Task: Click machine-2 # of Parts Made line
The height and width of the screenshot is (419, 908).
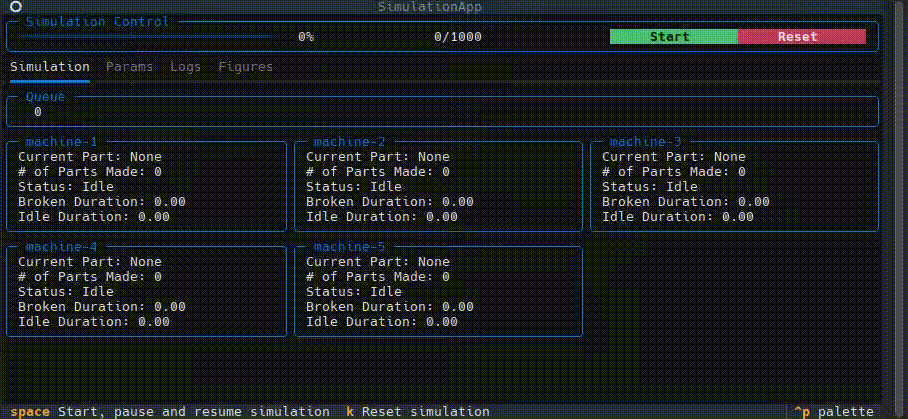Action: click(x=378, y=172)
